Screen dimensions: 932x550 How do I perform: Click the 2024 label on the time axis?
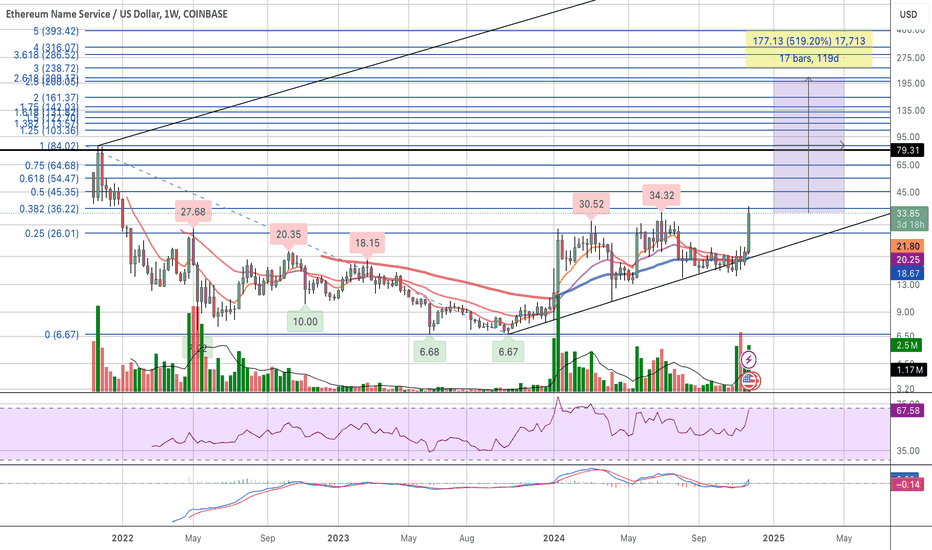coord(554,538)
